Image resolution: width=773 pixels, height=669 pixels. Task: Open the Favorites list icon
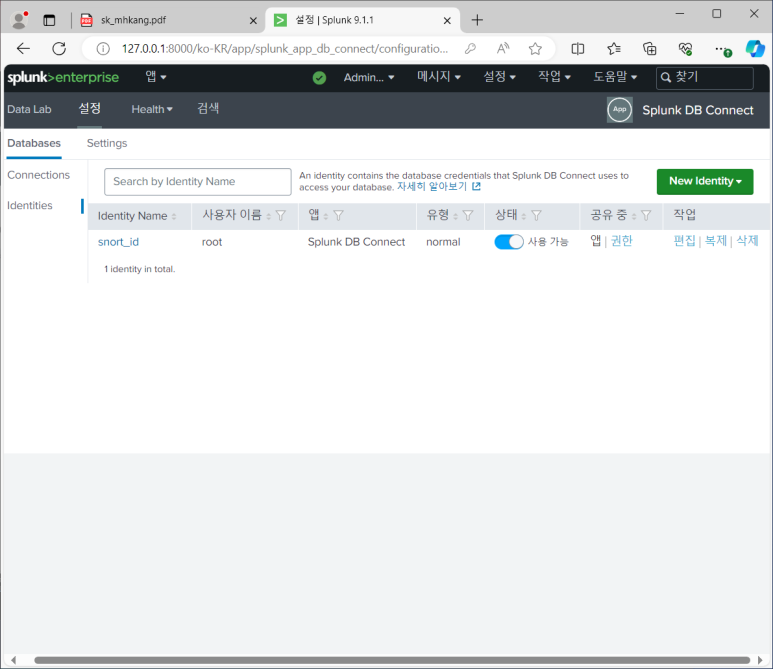(x=614, y=48)
